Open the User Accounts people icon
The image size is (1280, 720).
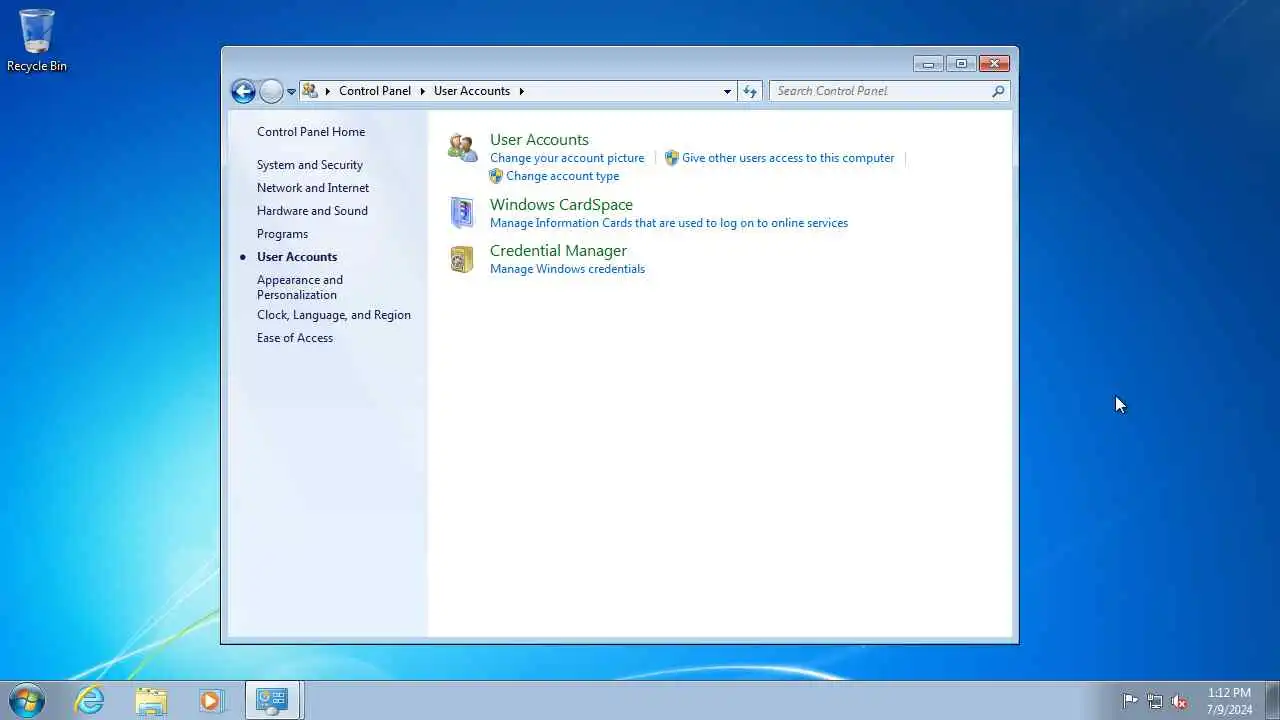click(462, 148)
